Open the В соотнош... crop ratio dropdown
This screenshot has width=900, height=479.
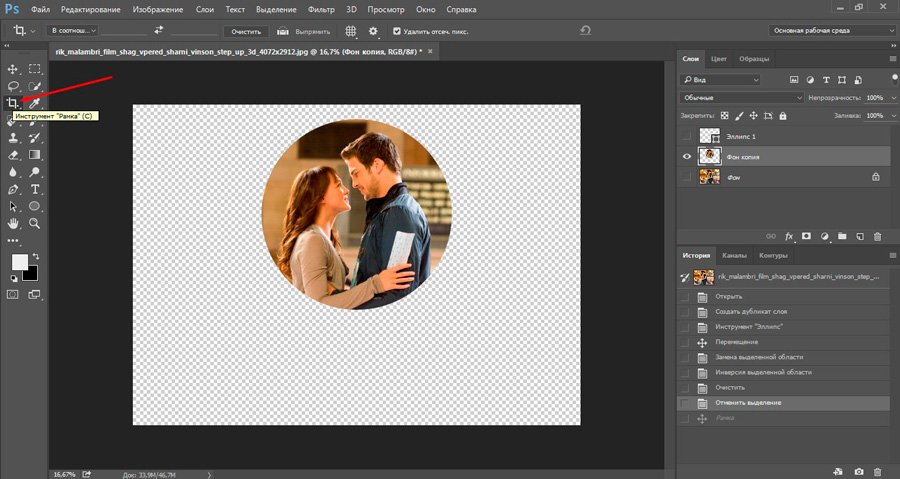[x=71, y=31]
